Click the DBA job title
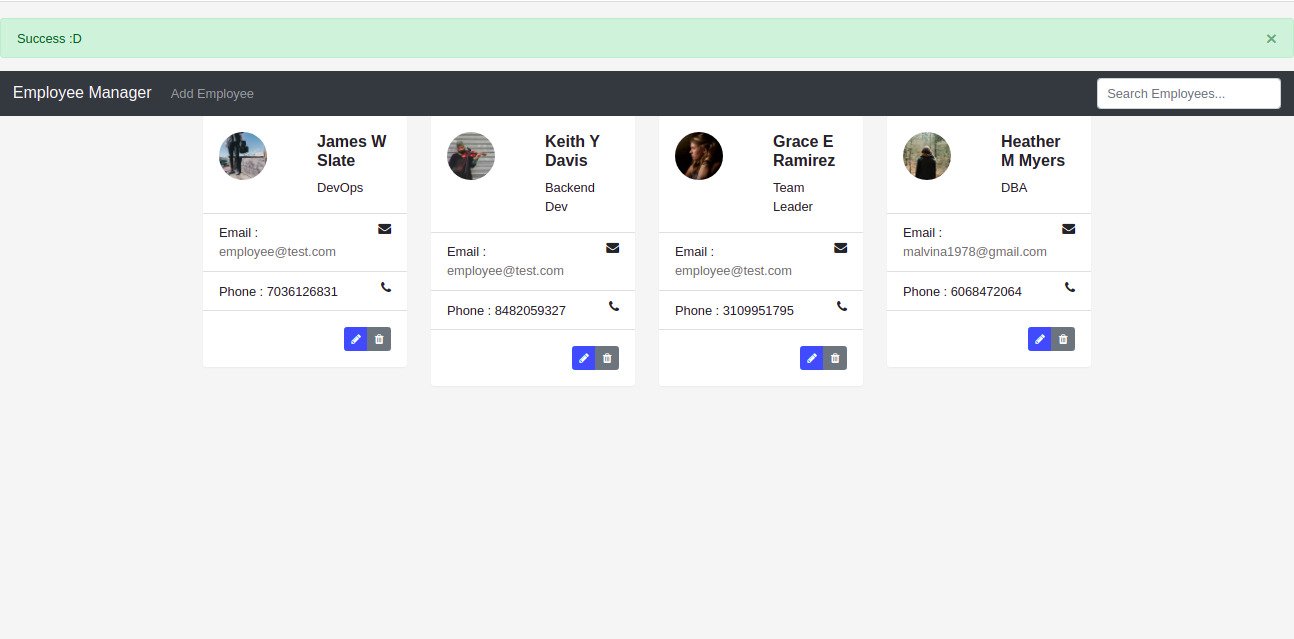 (x=1014, y=188)
